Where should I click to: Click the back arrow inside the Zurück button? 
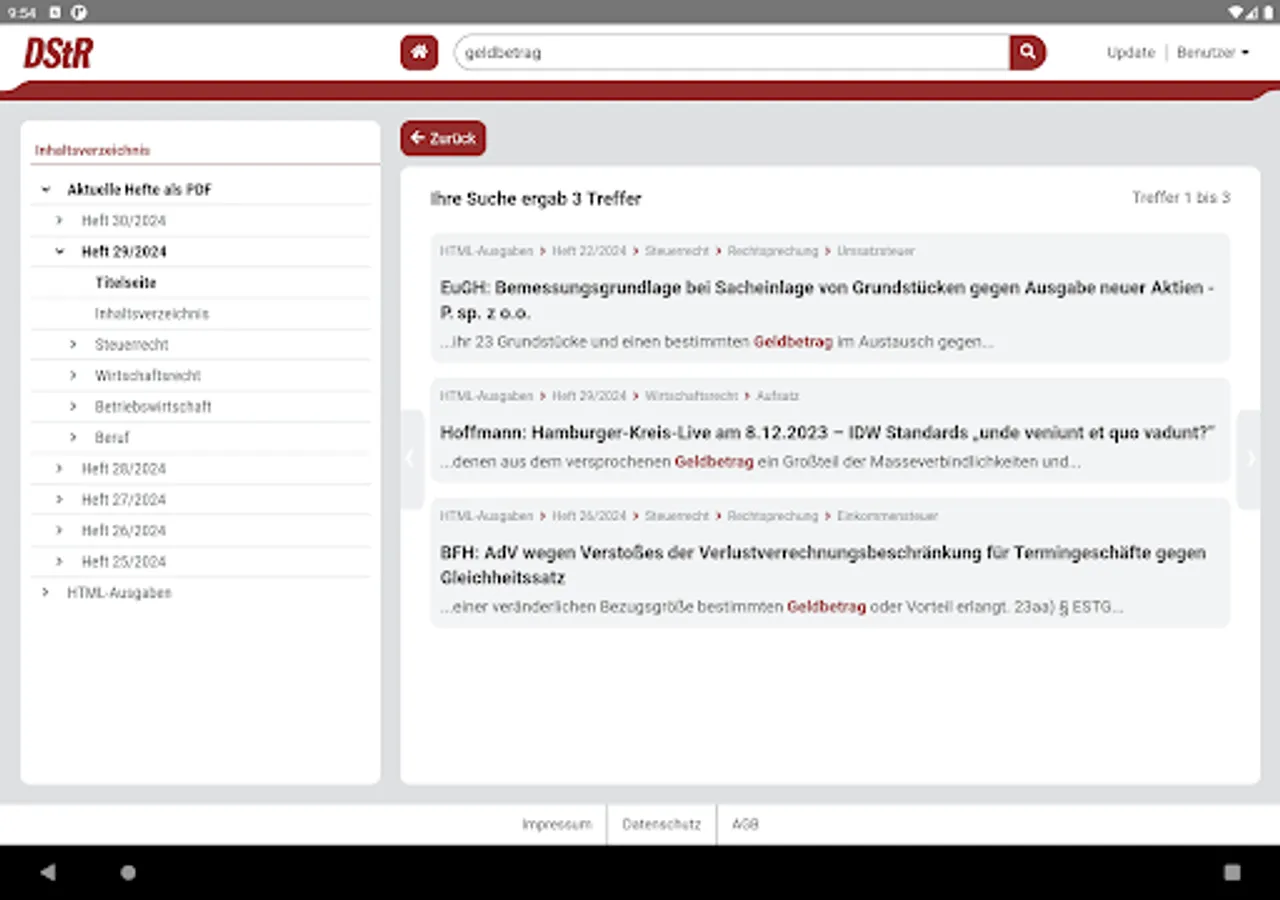point(419,138)
